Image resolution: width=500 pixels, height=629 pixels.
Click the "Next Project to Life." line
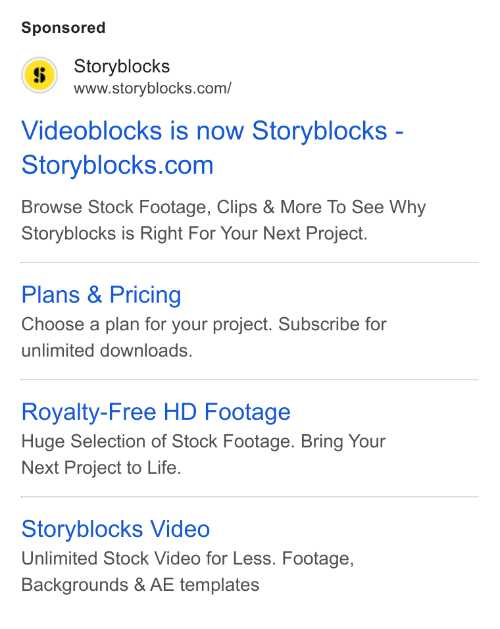101,468
